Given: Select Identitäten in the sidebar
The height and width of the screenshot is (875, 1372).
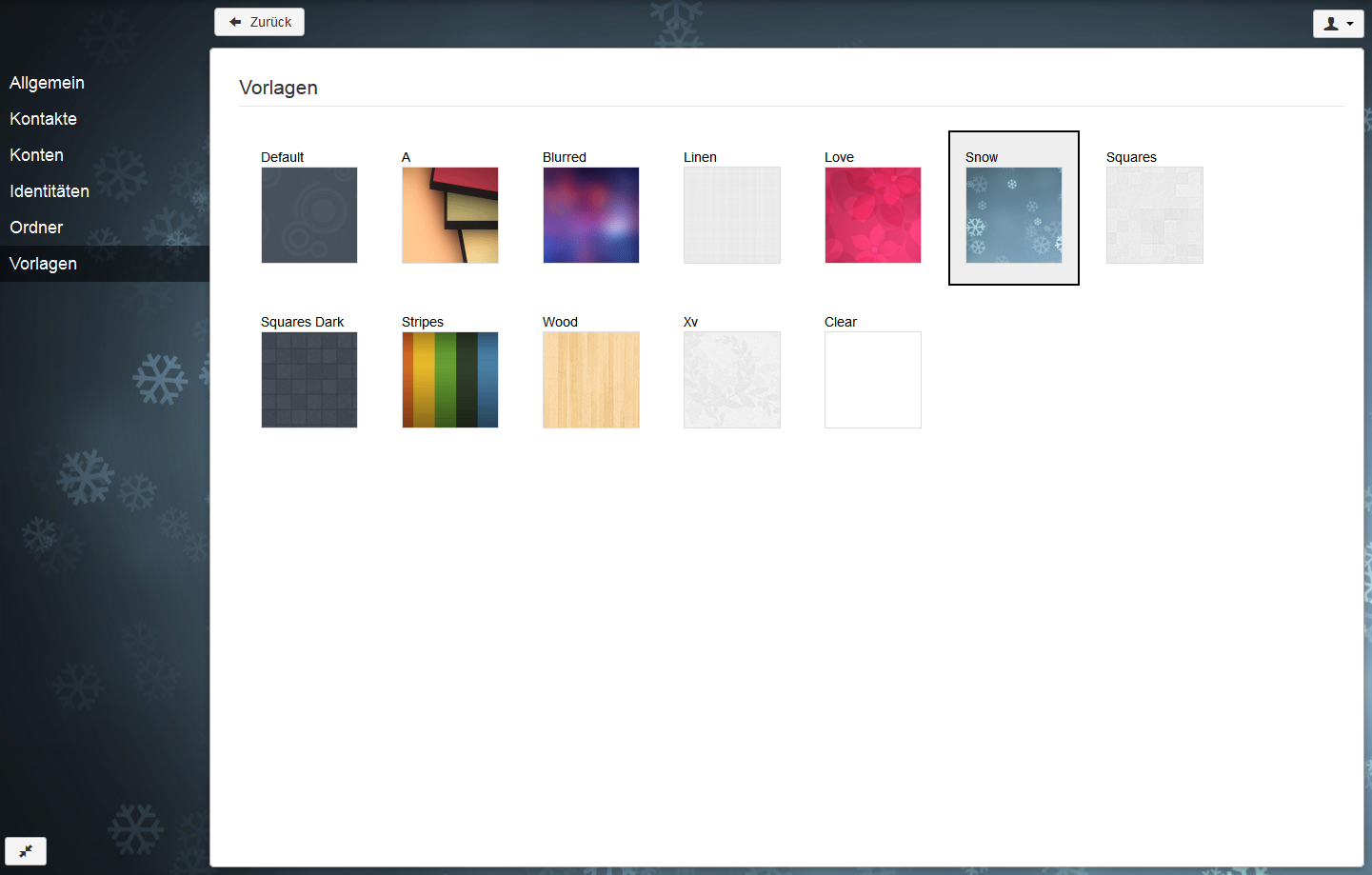Looking at the screenshot, I should click(50, 191).
